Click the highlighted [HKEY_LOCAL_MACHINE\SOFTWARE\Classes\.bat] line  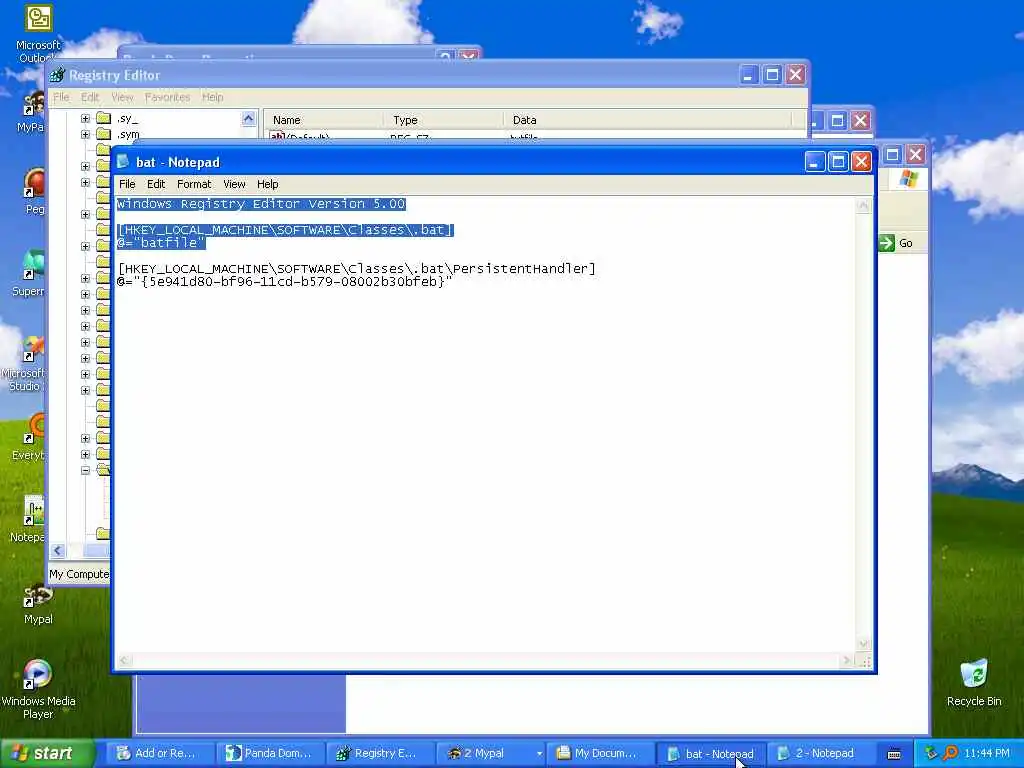pos(285,230)
